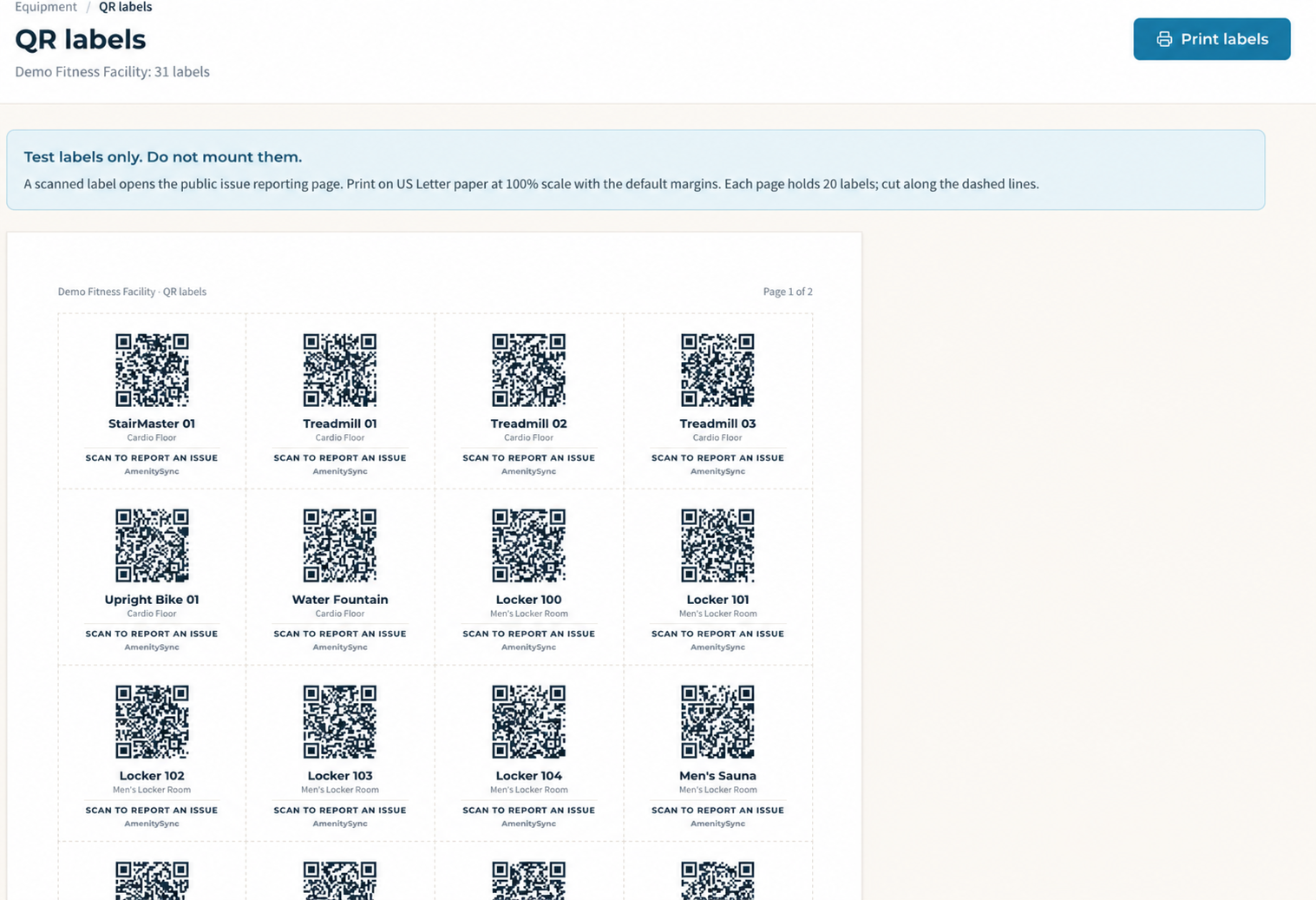Select the Treadmill 01 QR code
Screen dimensions: 1316x900
click(340, 370)
